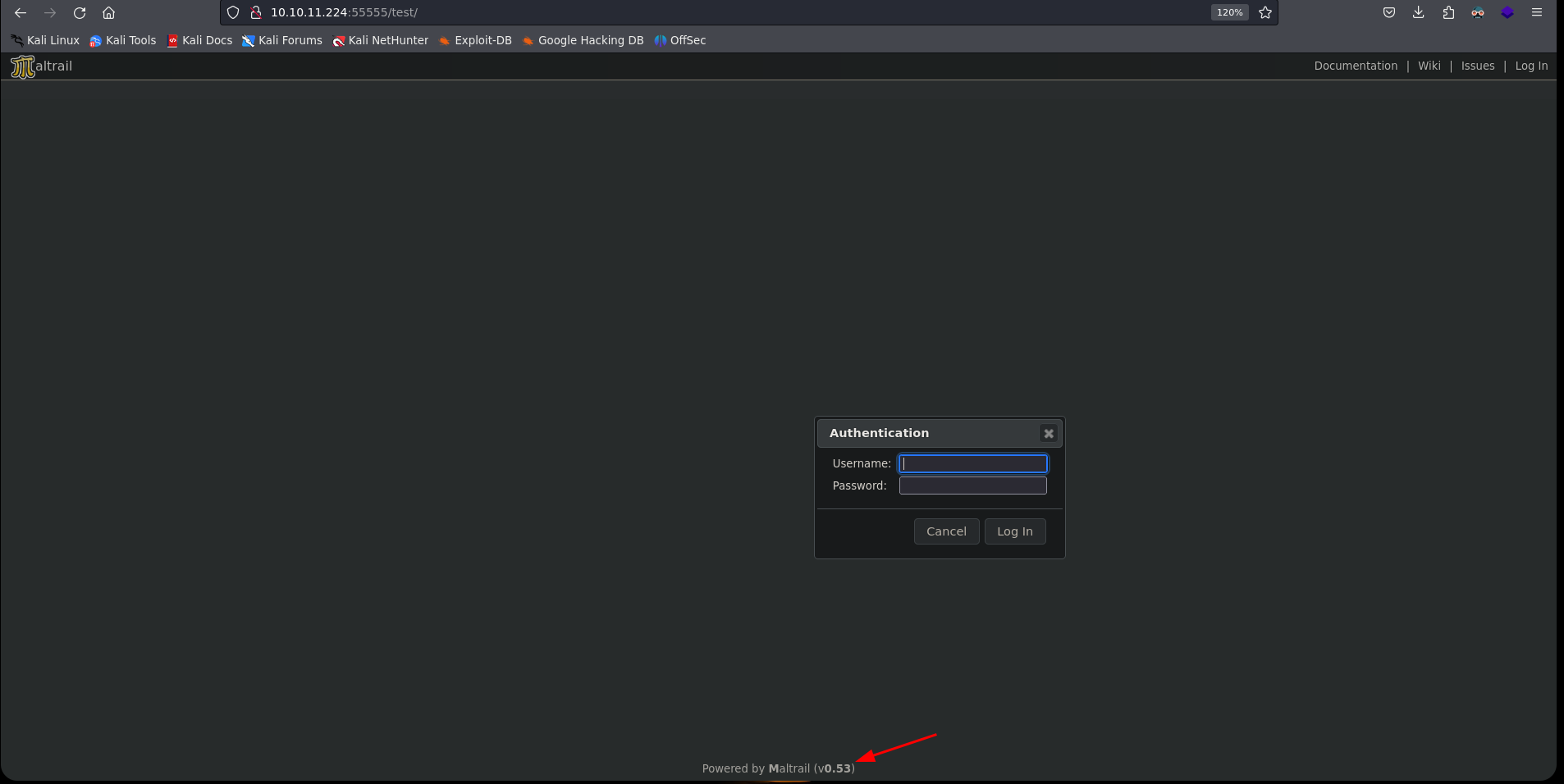Visit the Wiki link in header
This screenshot has width=1564, height=784.
coord(1429,66)
